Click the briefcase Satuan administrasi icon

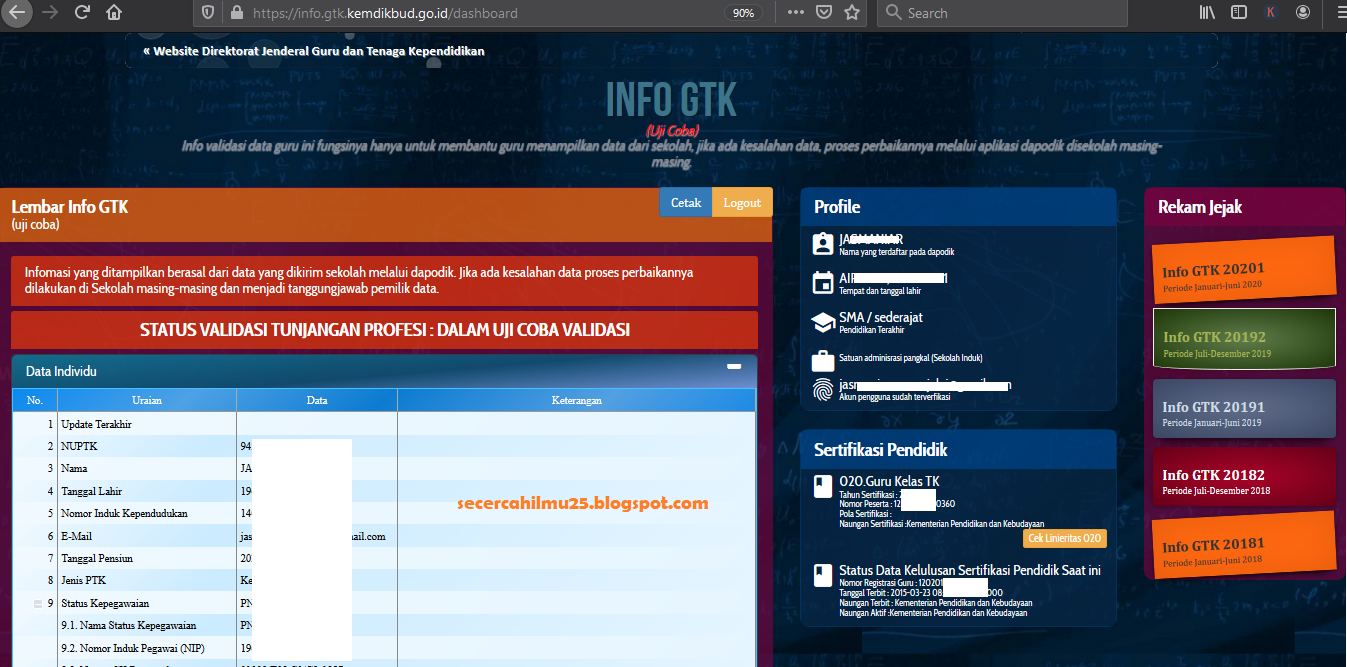(823, 360)
